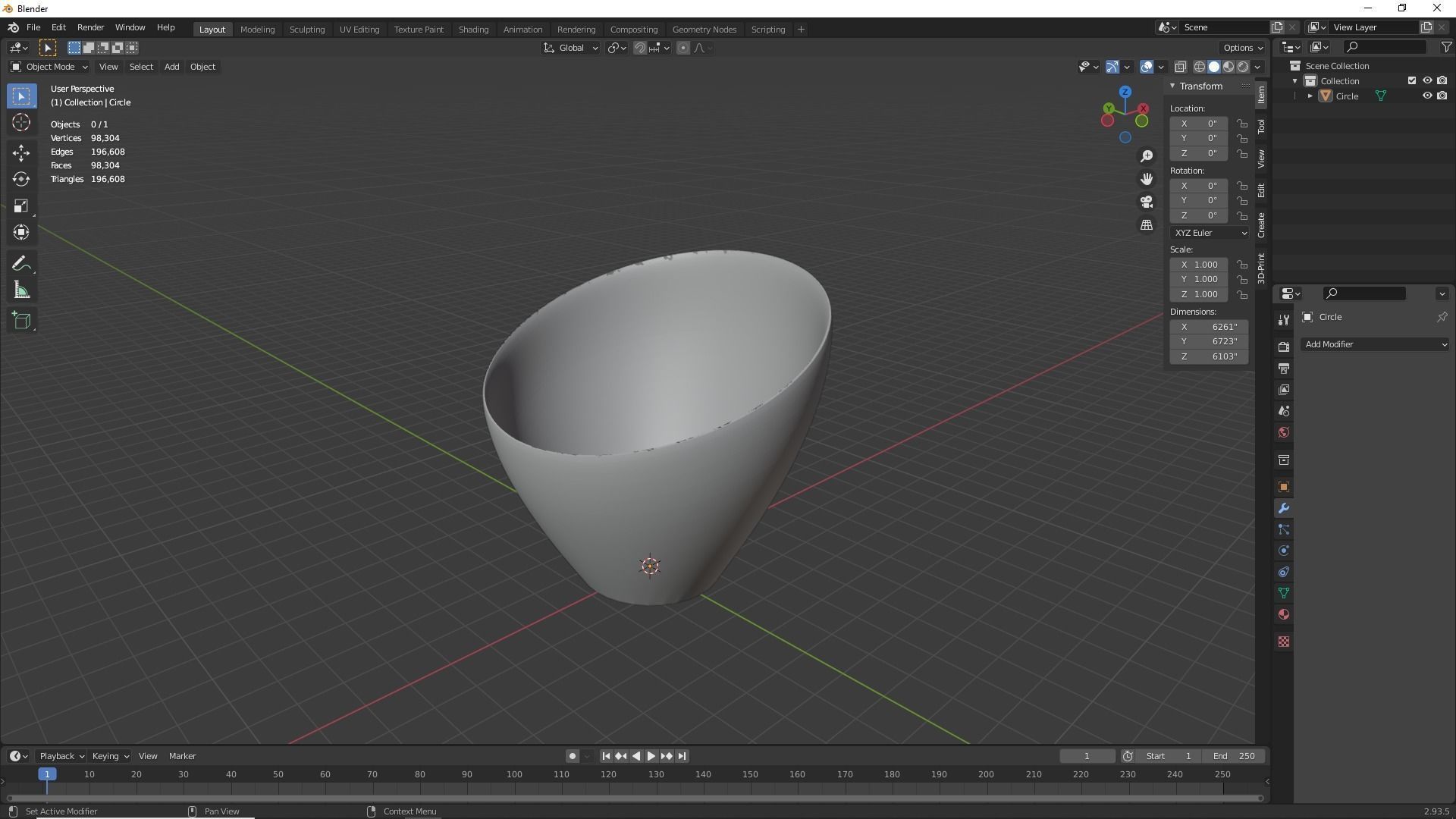Click the viewport zoom icon
This screenshot has height=819, width=1456.
coord(1147,155)
